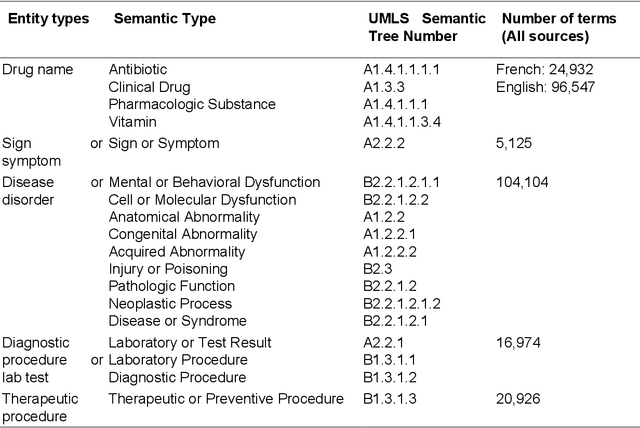Click the 'Drug name' entity type

coord(37,69)
